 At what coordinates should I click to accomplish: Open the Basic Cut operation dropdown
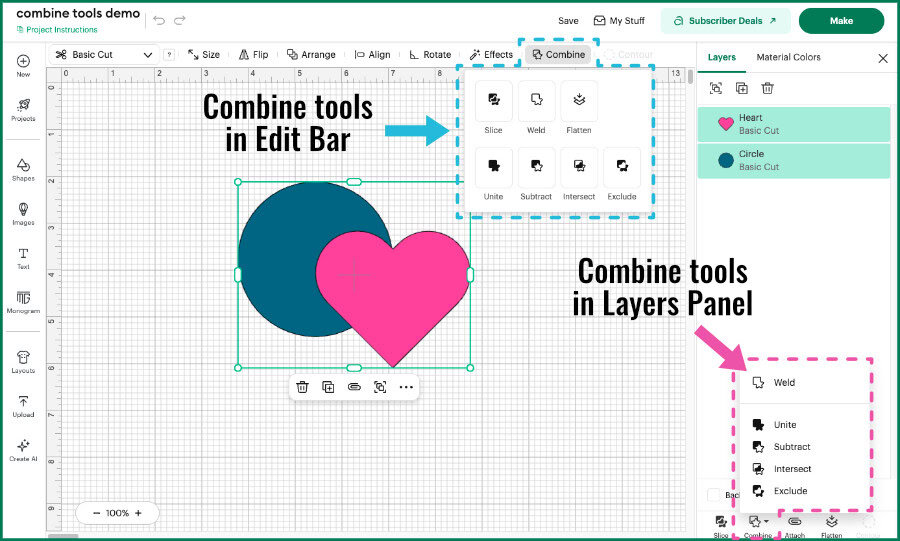tap(103, 55)
